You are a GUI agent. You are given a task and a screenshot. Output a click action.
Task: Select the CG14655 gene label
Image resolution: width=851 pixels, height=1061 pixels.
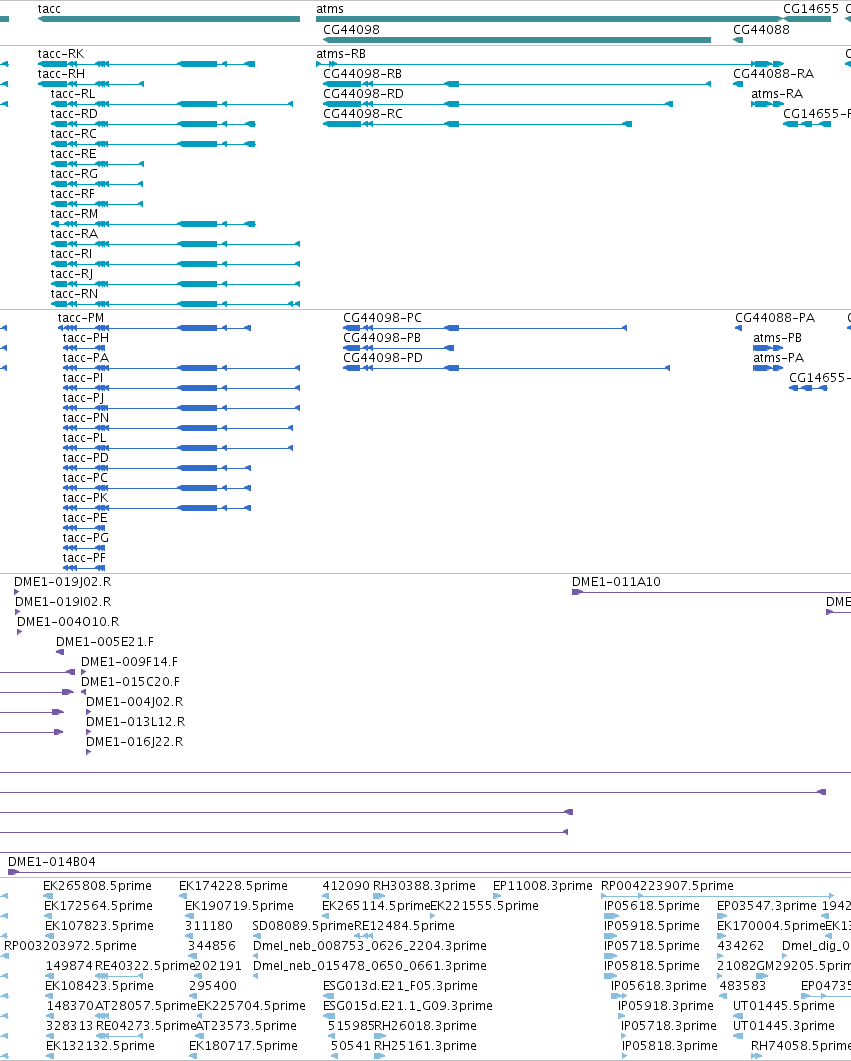pos(810,9)
